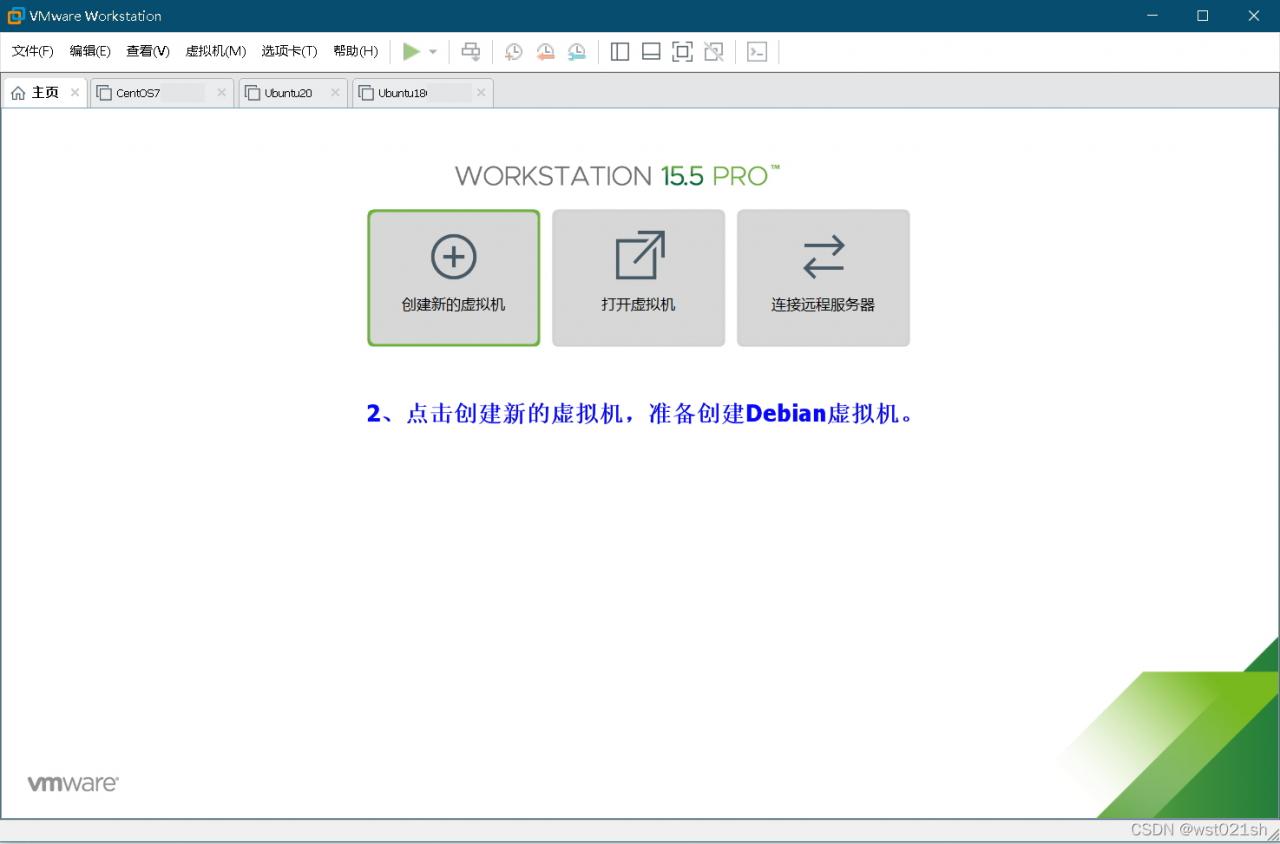
Task: Open the console view icon
Action: (757, 51)
